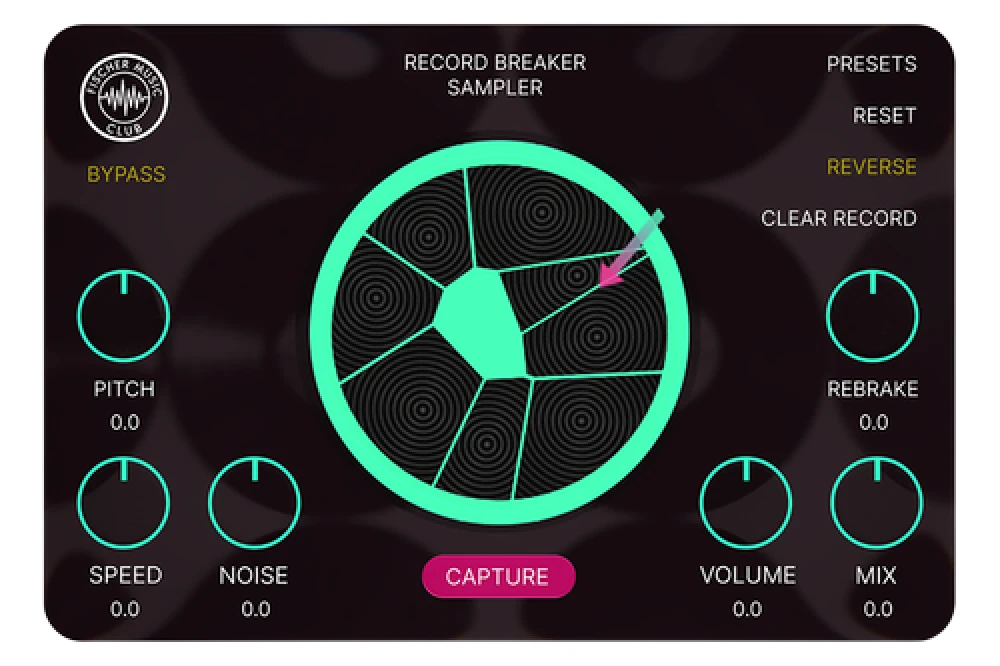
Task: Click the MIX knob
Action: point(877,502)
